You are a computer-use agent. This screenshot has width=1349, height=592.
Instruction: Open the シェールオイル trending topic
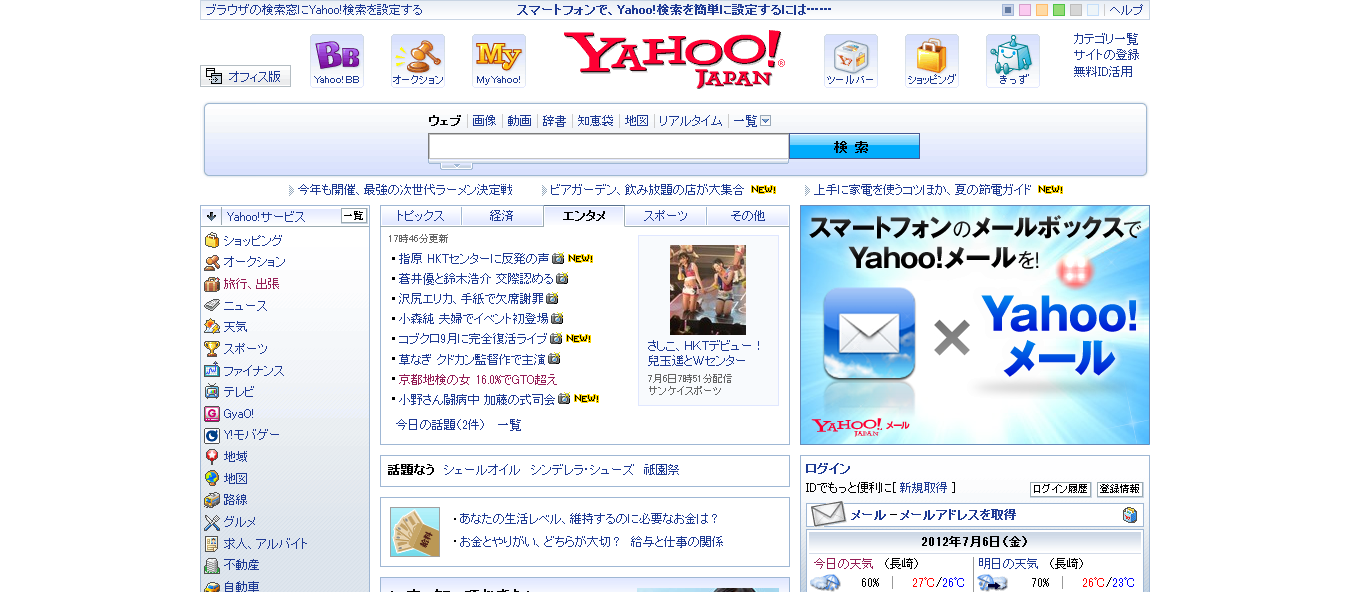pos(481,470)
